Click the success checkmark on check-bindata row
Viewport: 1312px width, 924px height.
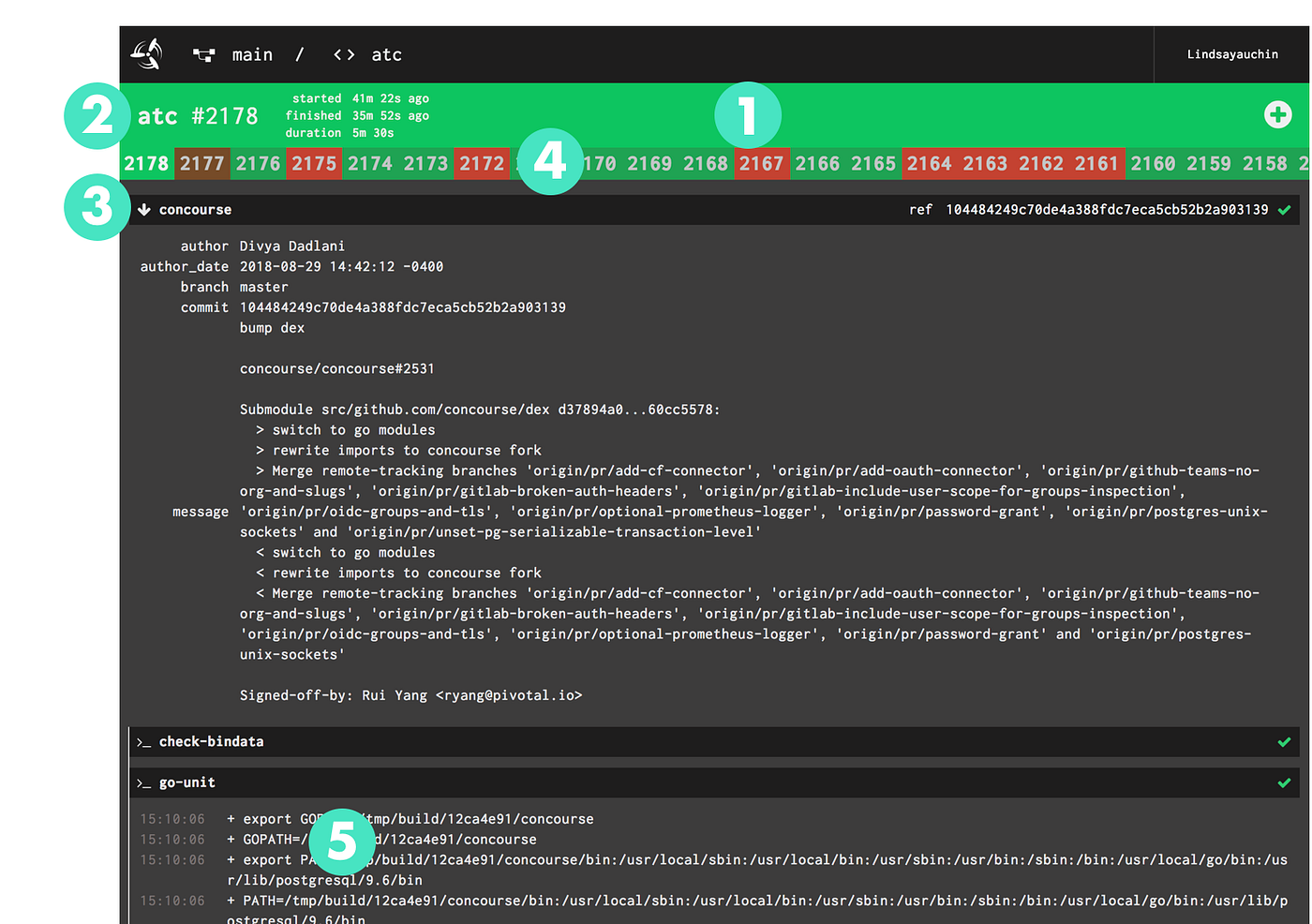tap(1284, 742)
